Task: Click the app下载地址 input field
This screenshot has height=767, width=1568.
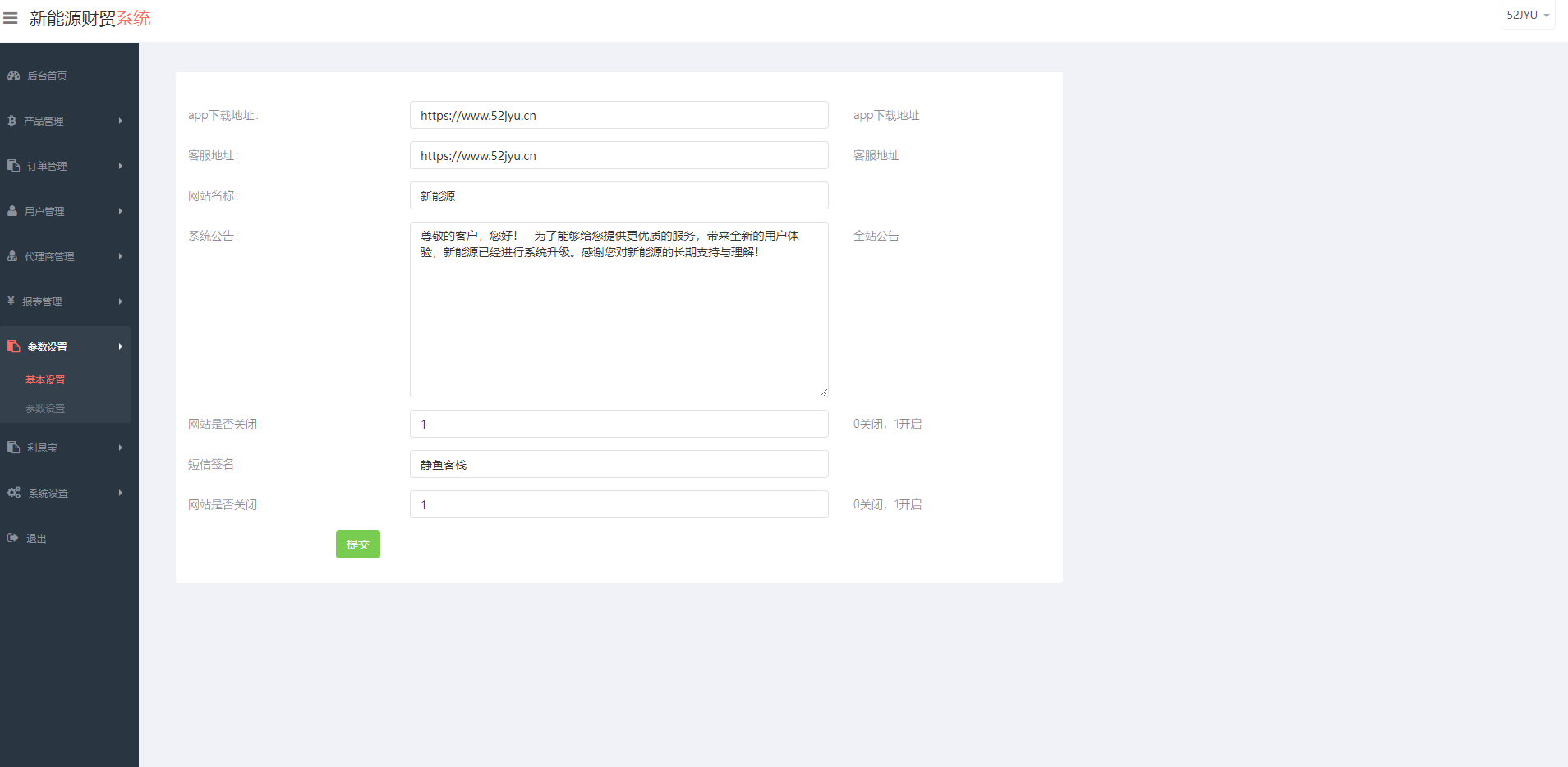Action: [618, 115]
